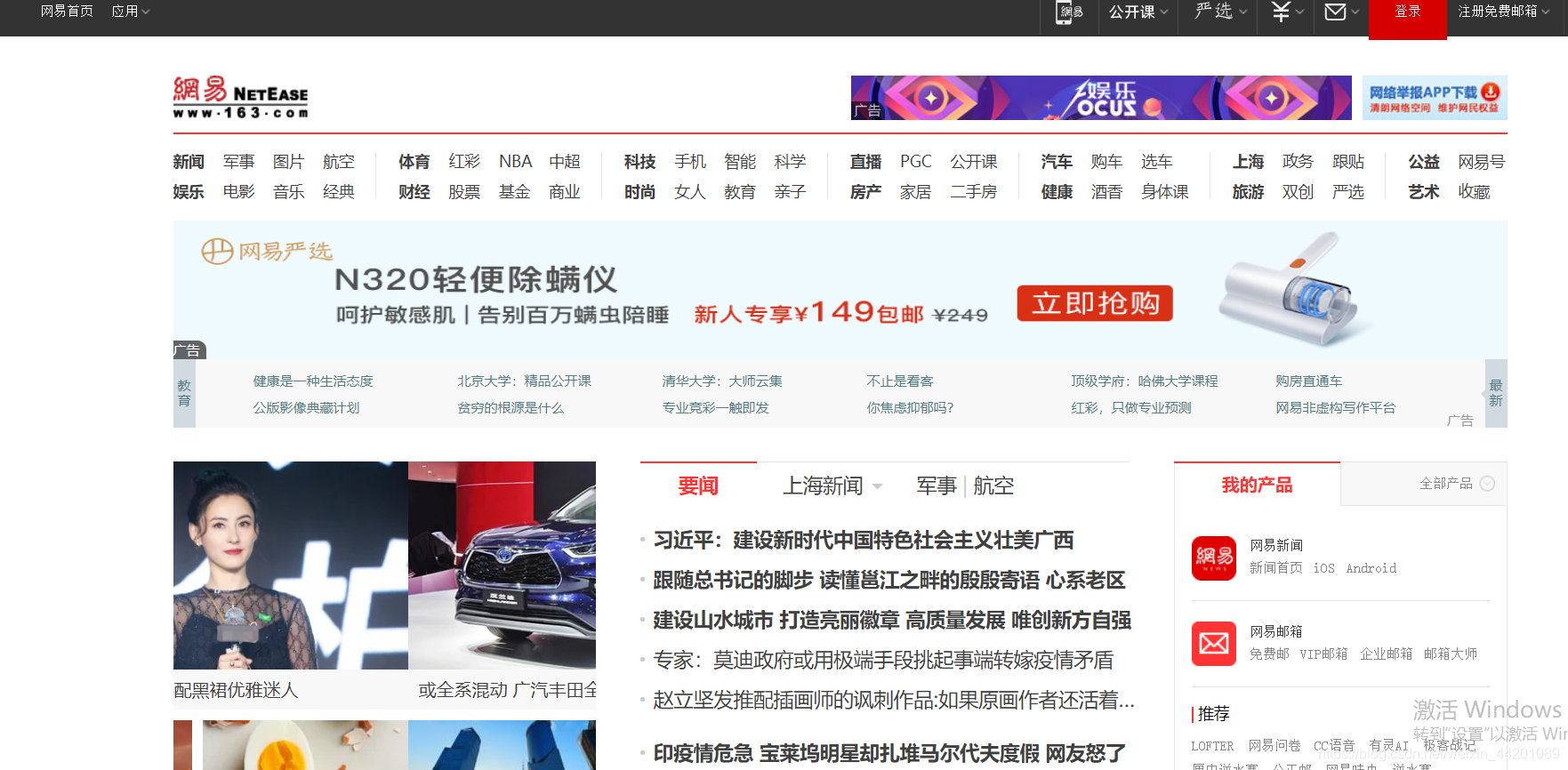This screenshot has width=1568, height=770.
Task: Open the VIP邮箱 link
Action: (x=1323, y=654)
